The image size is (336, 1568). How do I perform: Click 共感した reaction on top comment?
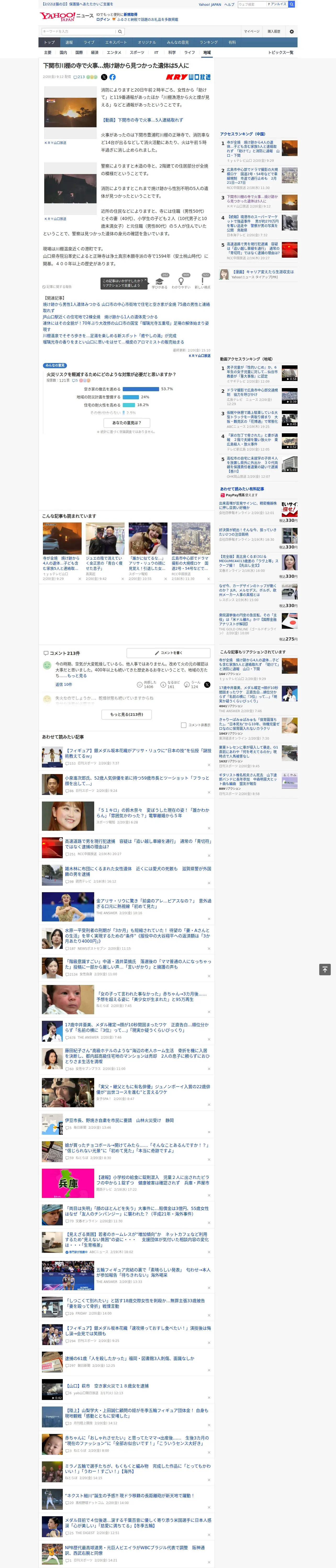point(148,685)
